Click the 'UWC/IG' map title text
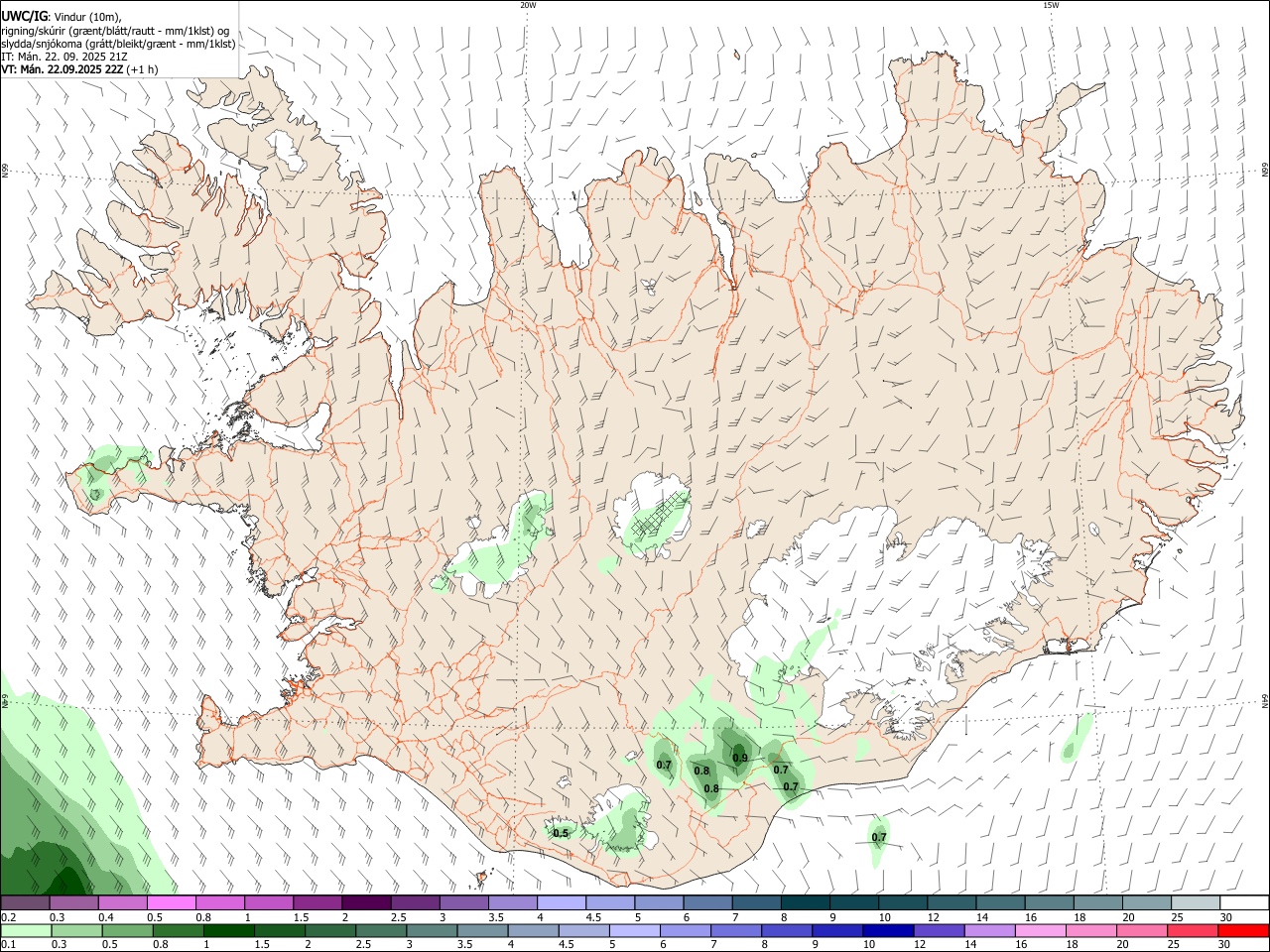The width and height of the screenshot is (1270, 952). point(24,15)
